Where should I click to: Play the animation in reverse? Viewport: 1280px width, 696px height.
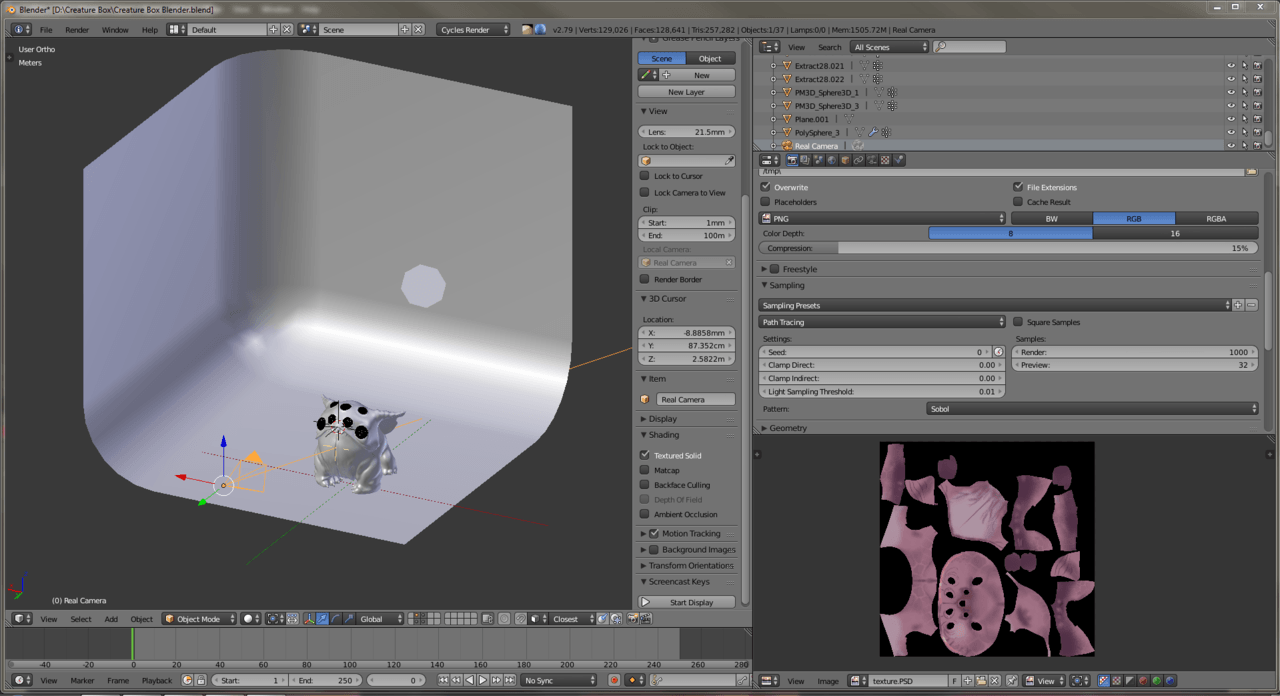(469, 680)
